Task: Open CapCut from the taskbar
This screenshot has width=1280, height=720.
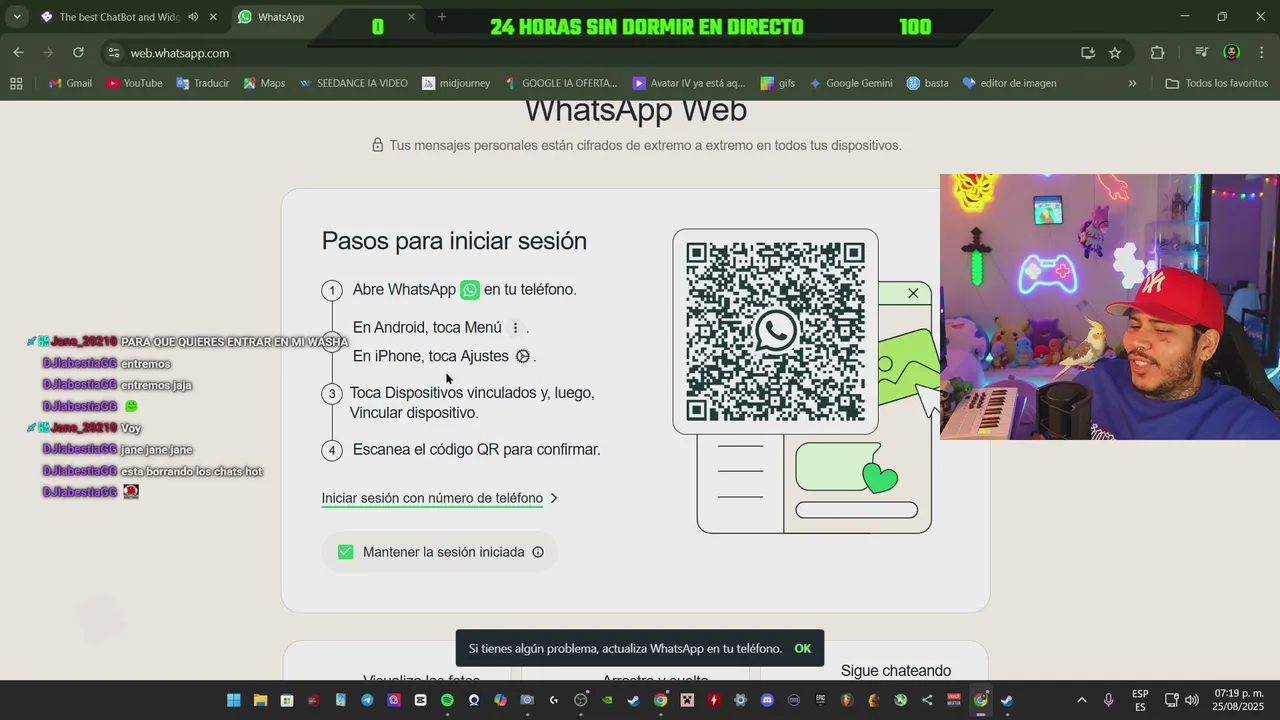Action: [x=420, y=700]
